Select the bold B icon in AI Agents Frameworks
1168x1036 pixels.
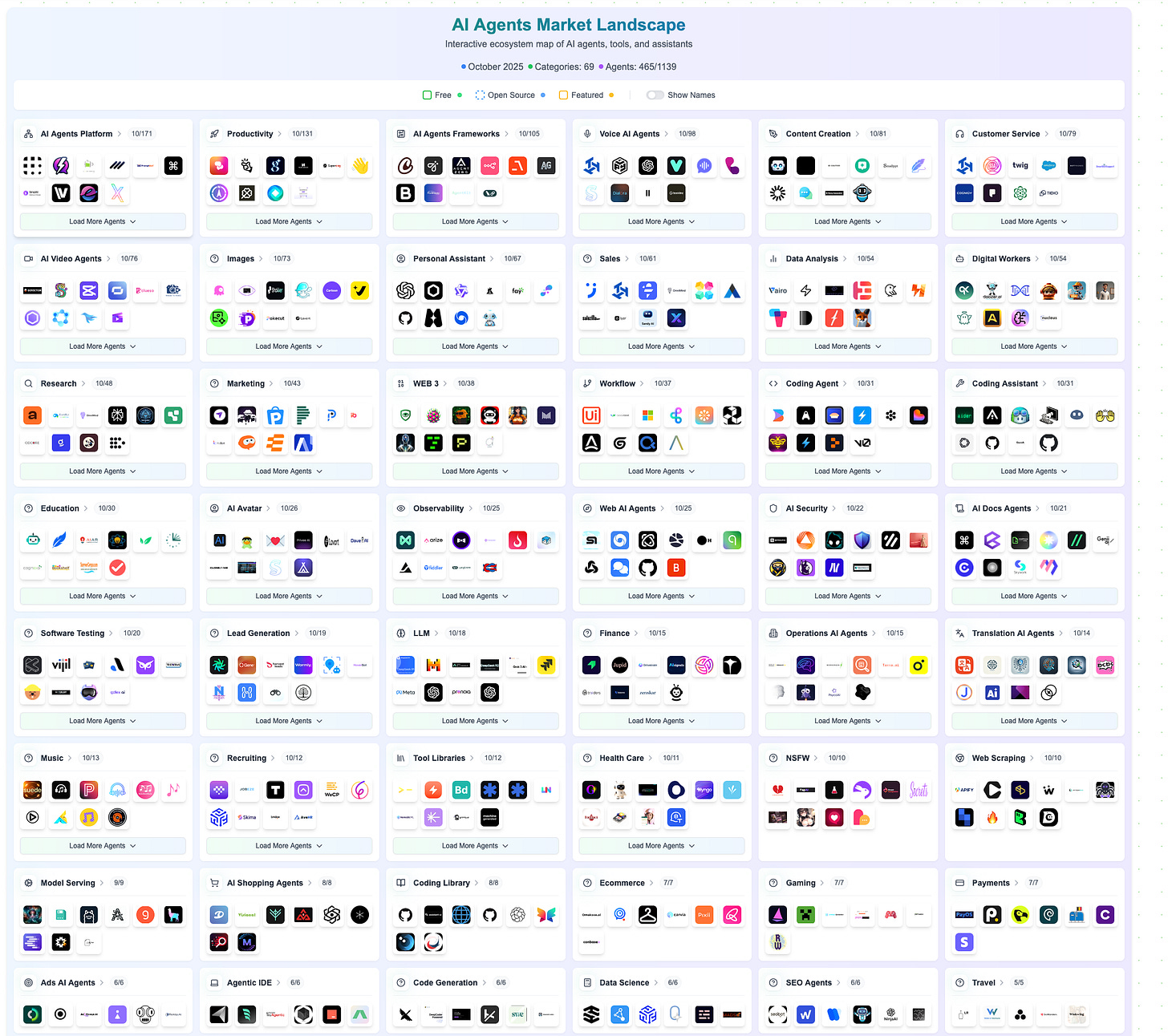[x=406, y=193]
